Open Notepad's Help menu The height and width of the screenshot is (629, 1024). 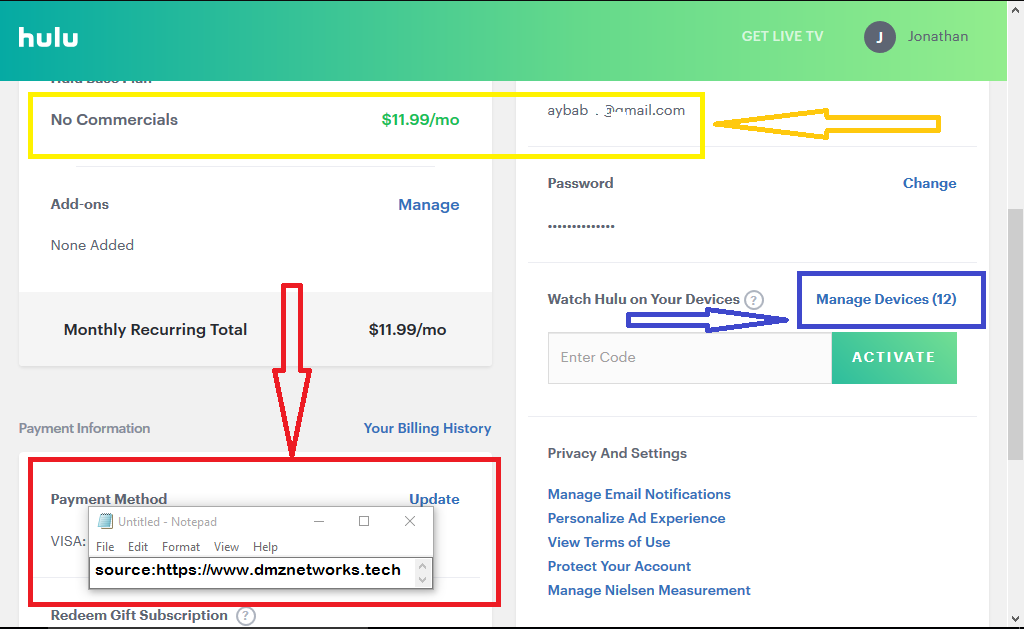(265, 547)
